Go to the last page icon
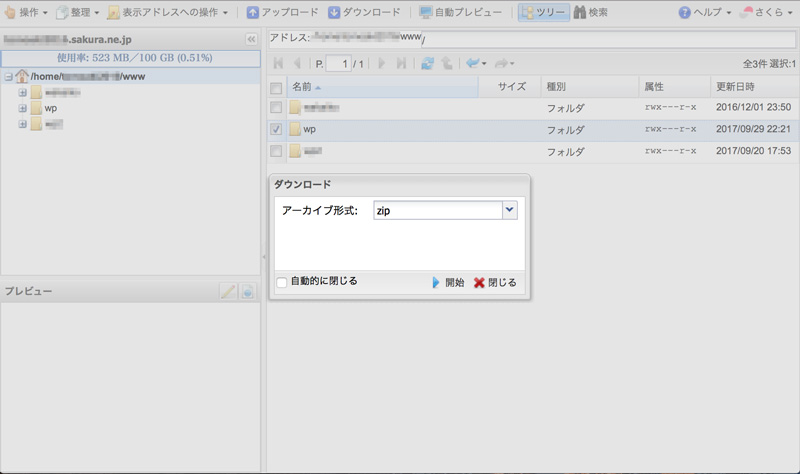The height and width of the screenshot is (474, 800). coord(402,63)
